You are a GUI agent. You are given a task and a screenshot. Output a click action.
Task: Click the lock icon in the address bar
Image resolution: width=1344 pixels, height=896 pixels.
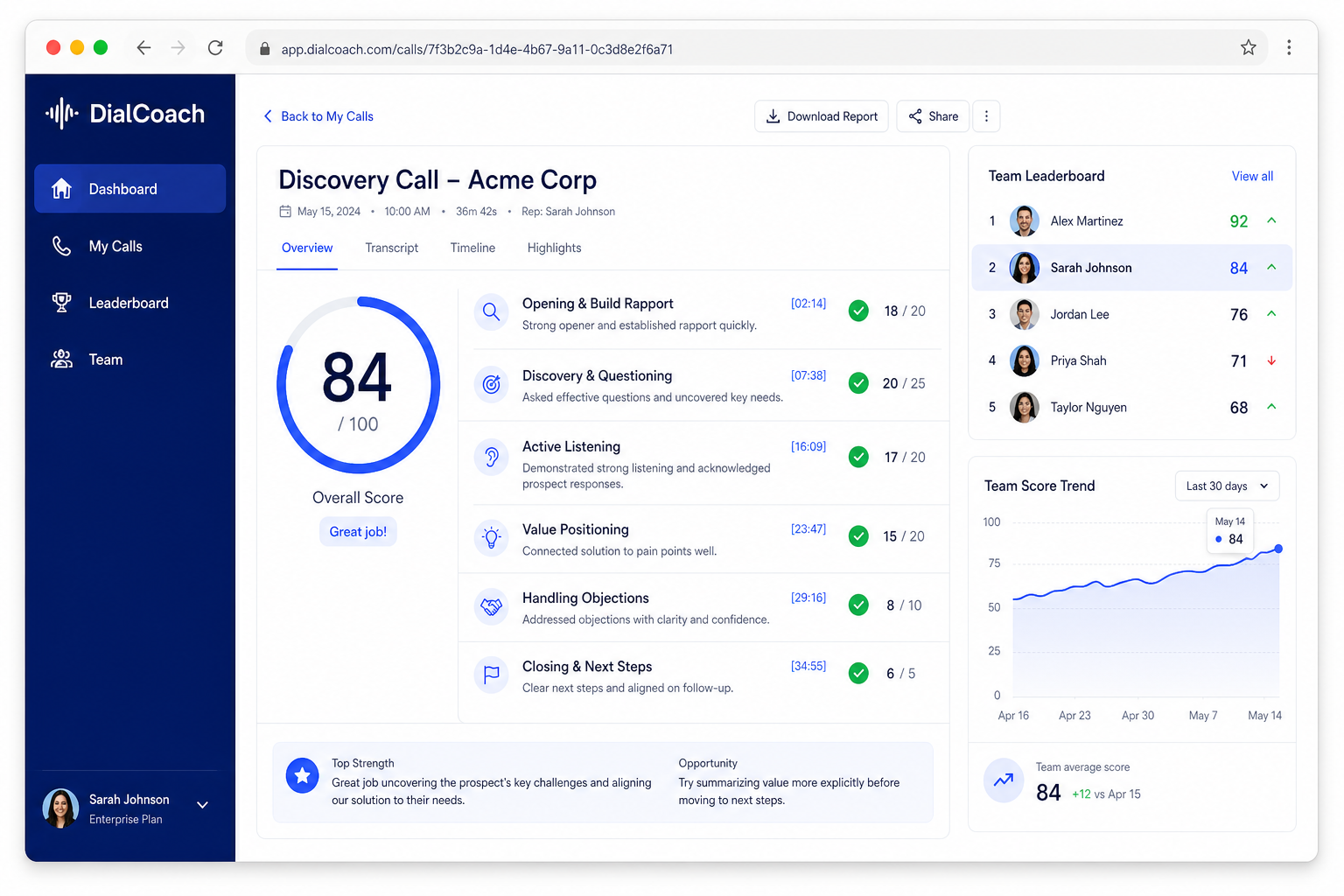click(264, 49)
